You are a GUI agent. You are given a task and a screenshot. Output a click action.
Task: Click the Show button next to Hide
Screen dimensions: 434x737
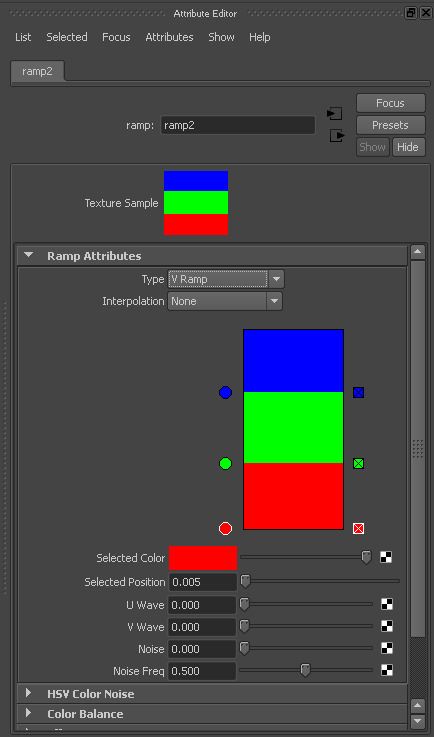pyautogui.click(x=372, y=147)
